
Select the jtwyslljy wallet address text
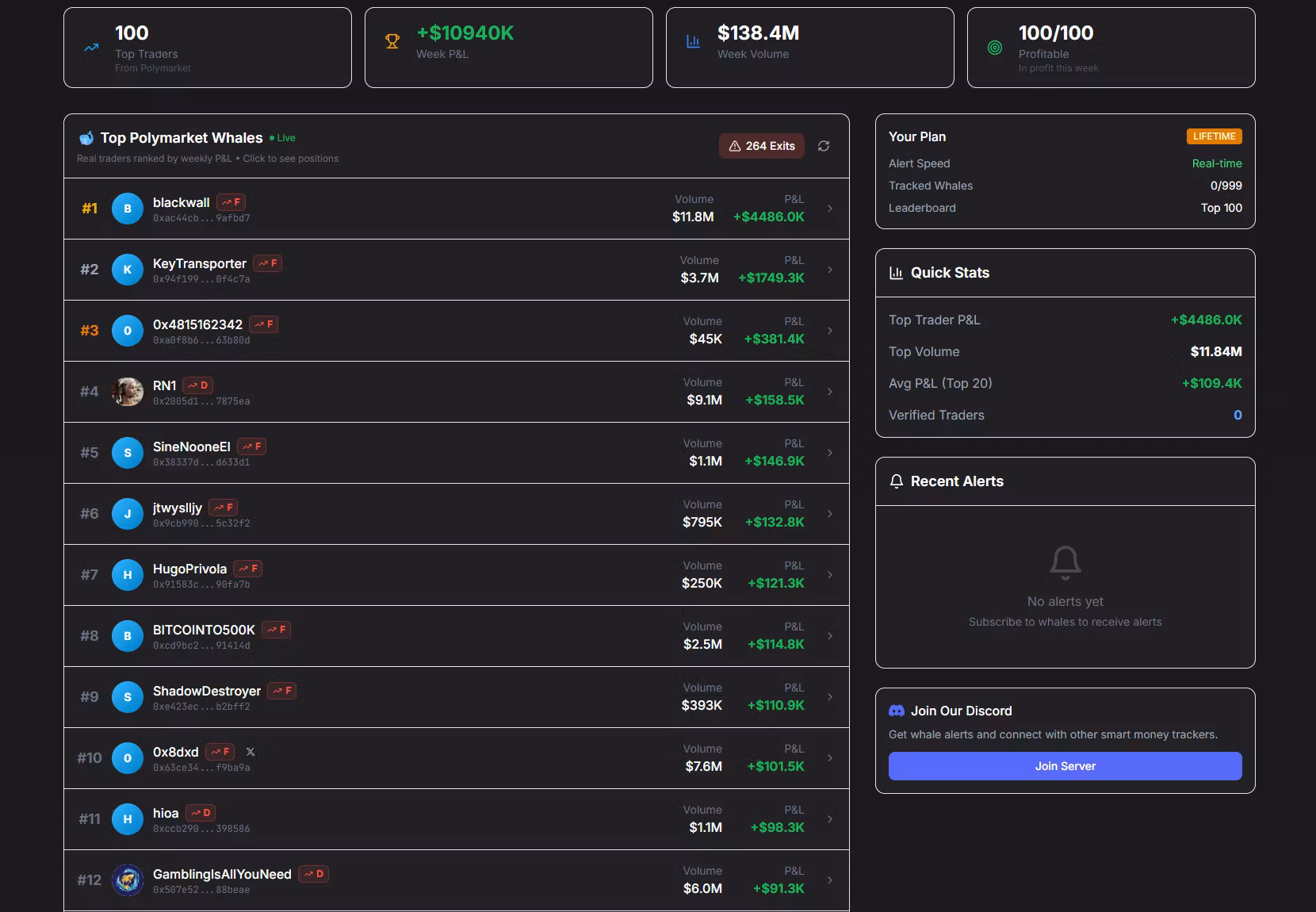201,523
